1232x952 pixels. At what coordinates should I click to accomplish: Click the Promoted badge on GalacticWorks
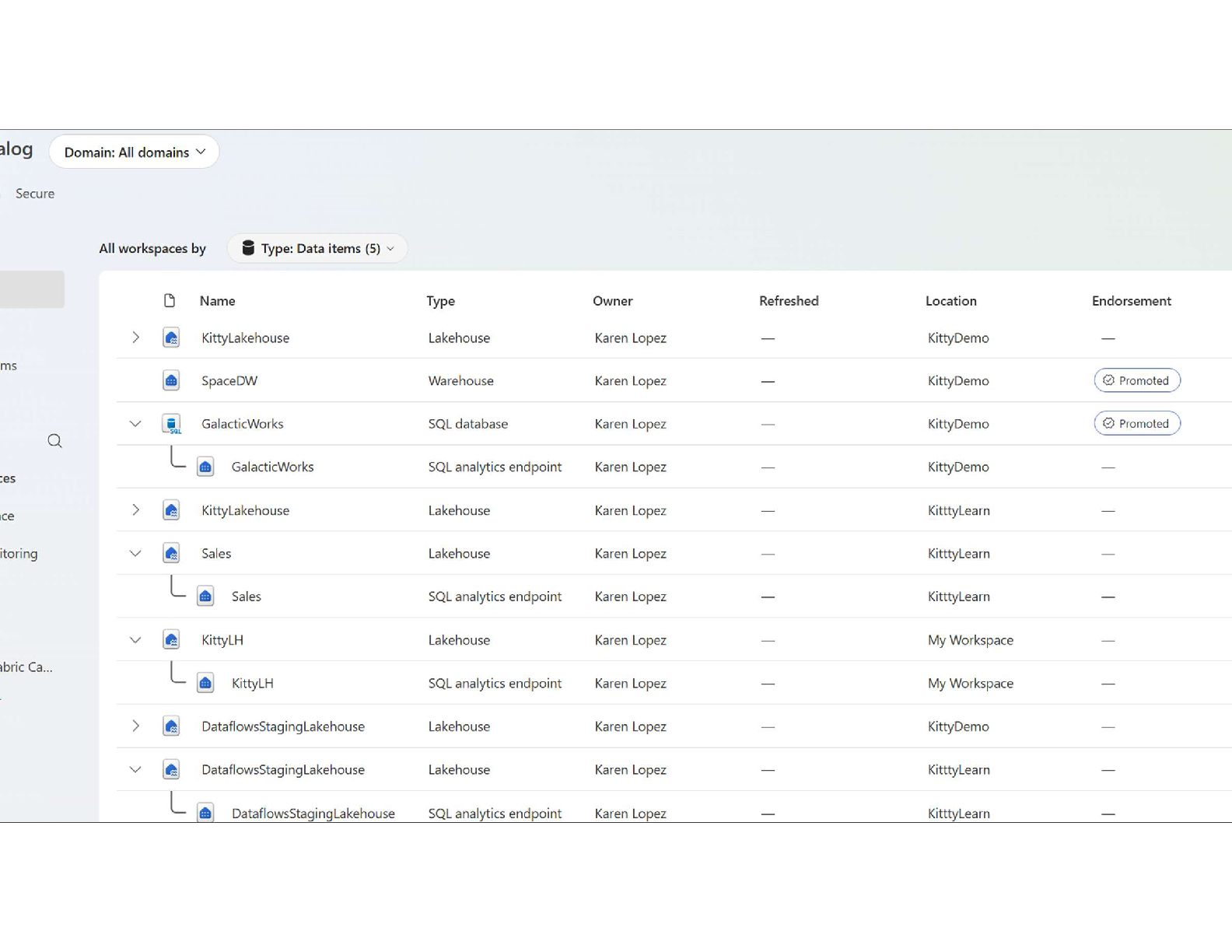pyautogui.click(x=1137, y=424)
